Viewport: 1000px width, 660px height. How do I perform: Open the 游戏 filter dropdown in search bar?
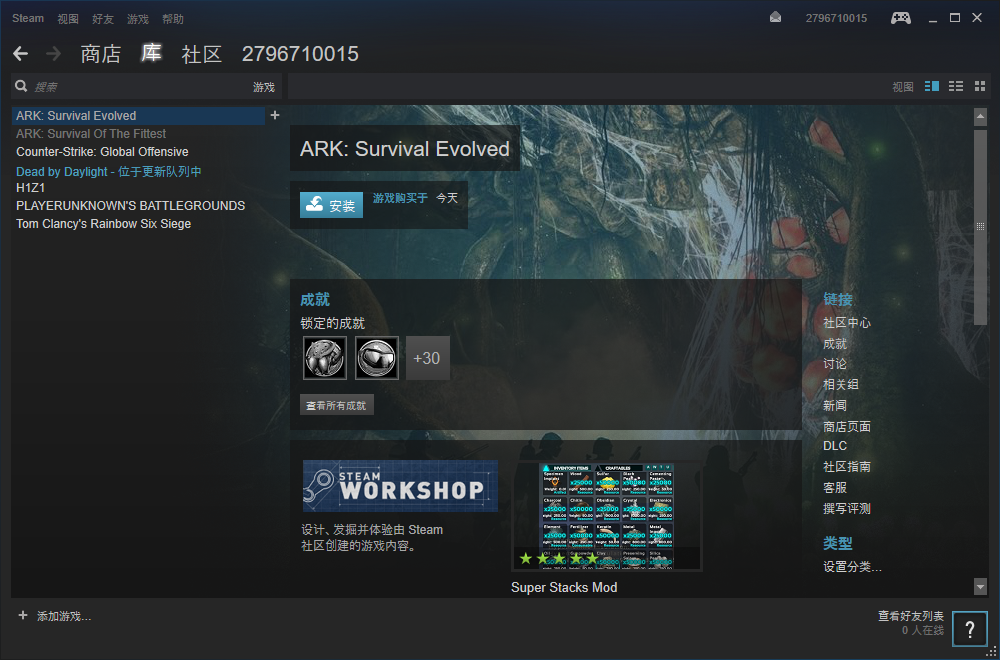(264, 87)
